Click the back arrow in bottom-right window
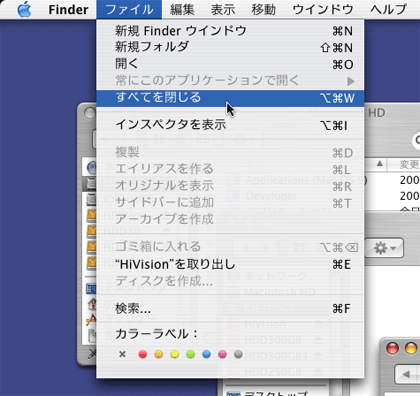Viewport: 420px width, 396px height. (x=407, y=374)
